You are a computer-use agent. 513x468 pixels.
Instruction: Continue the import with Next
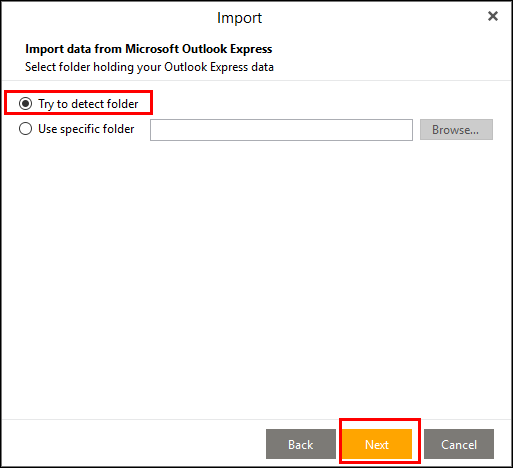click(x=377, y=444)
